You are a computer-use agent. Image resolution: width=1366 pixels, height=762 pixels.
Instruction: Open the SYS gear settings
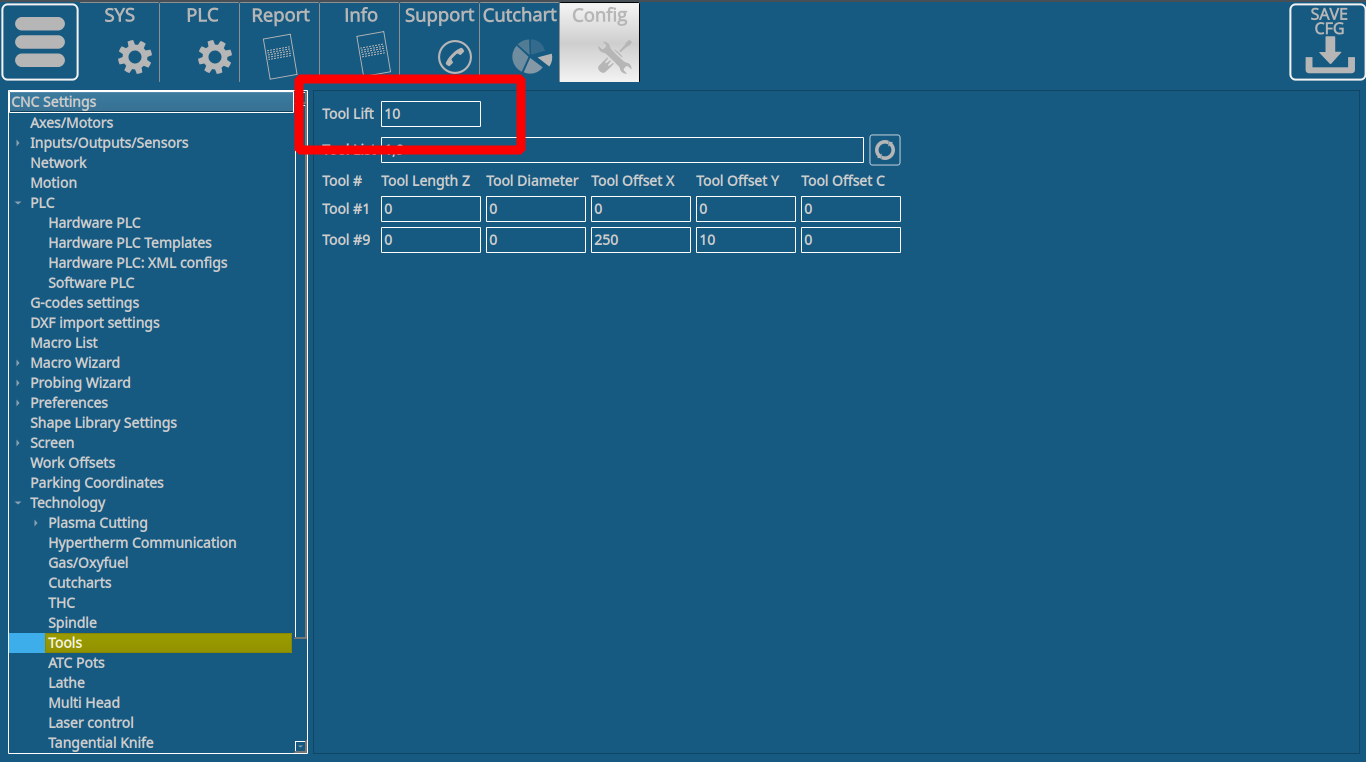[135, 58]
